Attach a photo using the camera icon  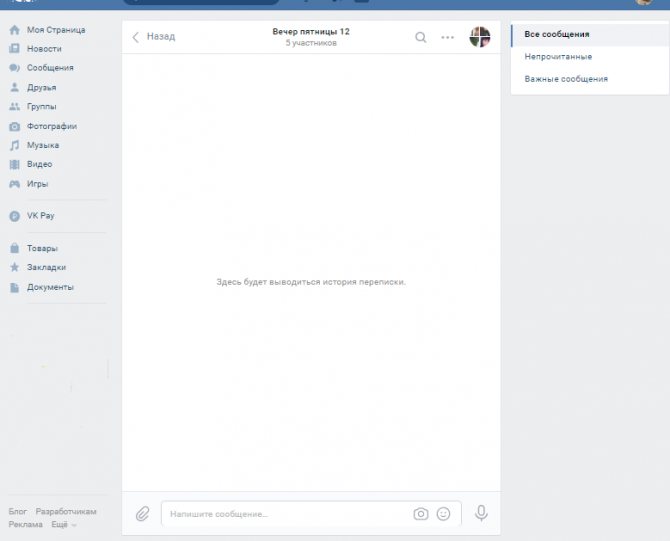click(421, 514)
